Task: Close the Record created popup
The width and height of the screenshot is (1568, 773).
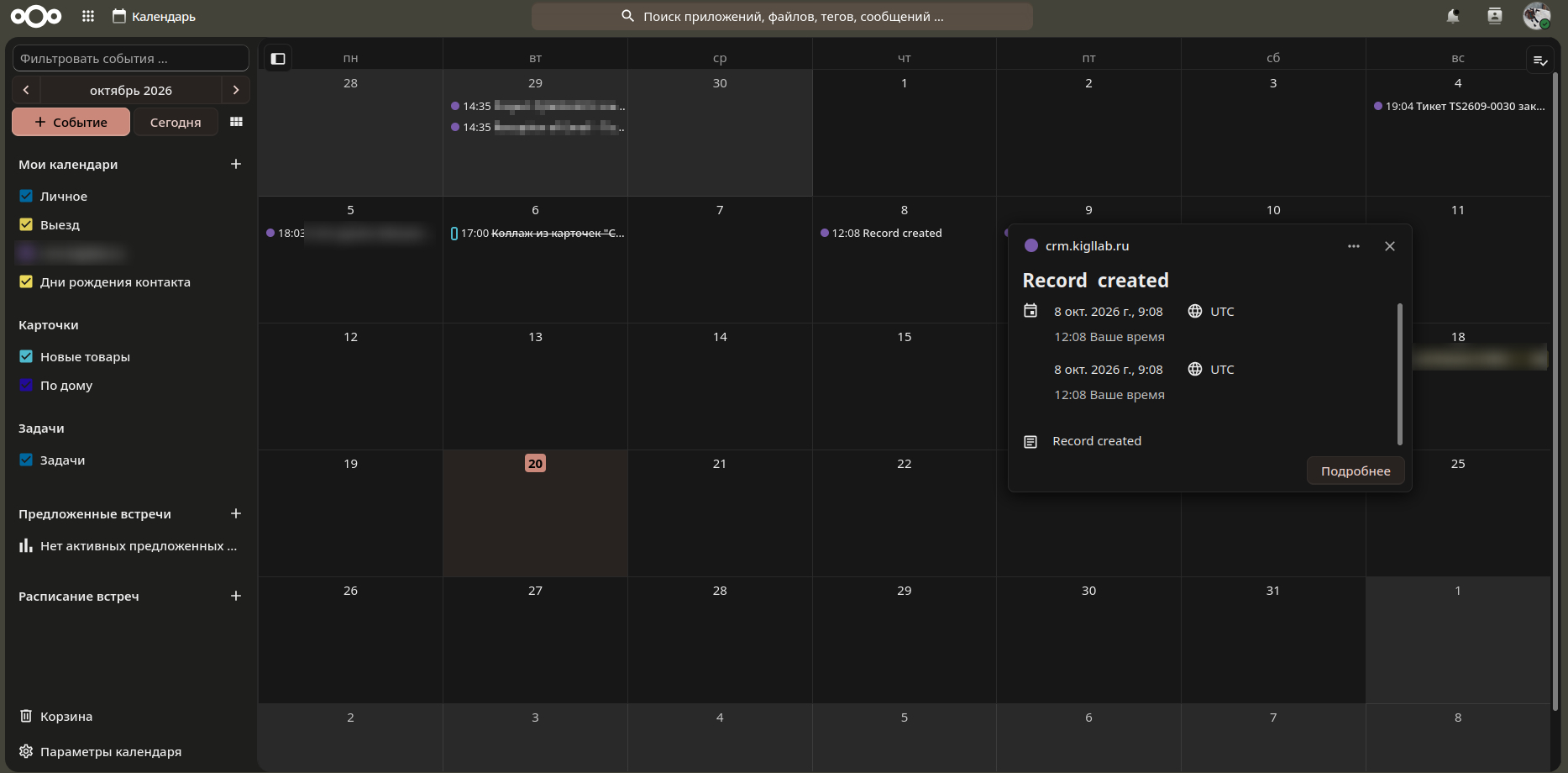Action: pyautogui.click(x=1390, y=246)
